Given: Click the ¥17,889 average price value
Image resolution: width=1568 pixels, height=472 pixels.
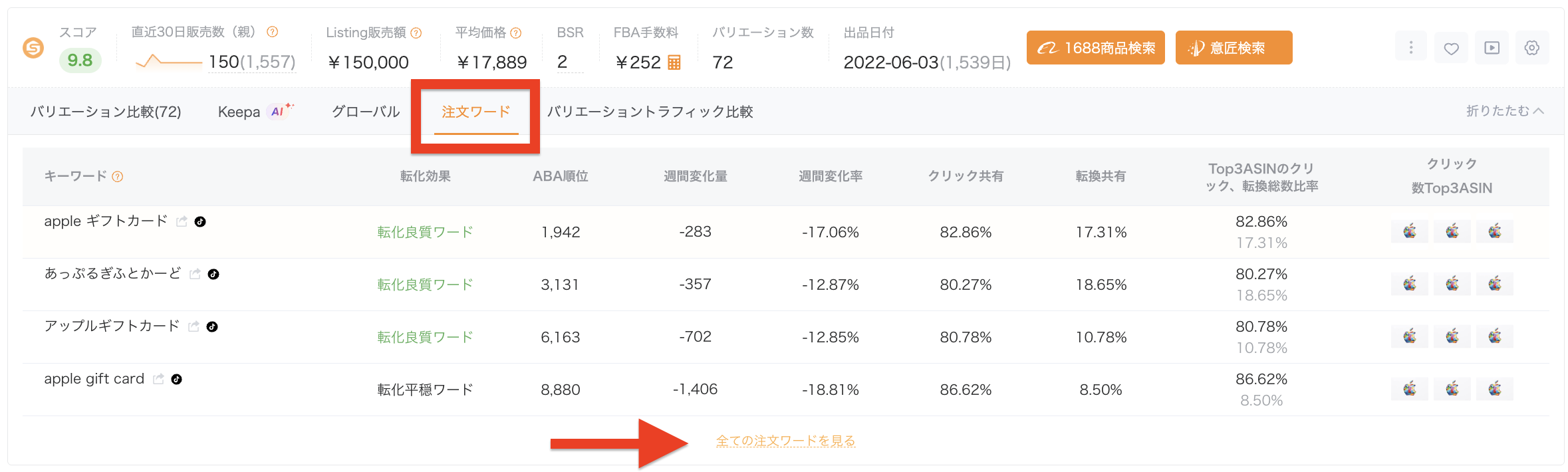Looking at the screenshot, I should click(x=492, y=62).
